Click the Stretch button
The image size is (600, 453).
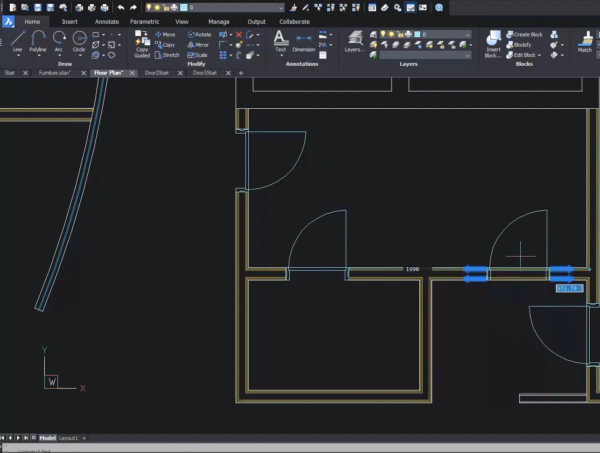point(165,55)
